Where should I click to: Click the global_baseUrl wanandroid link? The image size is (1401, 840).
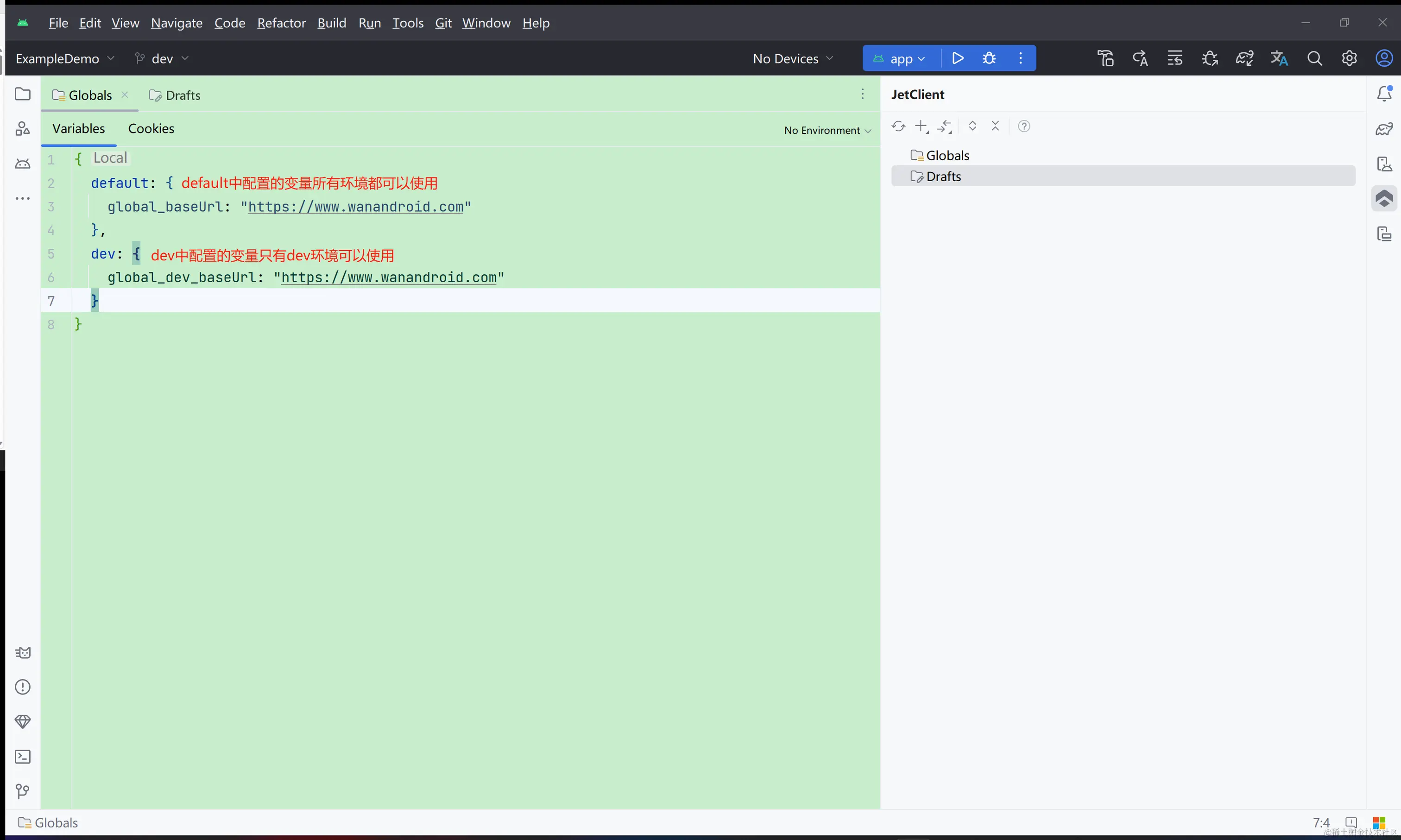pos(355,207)
